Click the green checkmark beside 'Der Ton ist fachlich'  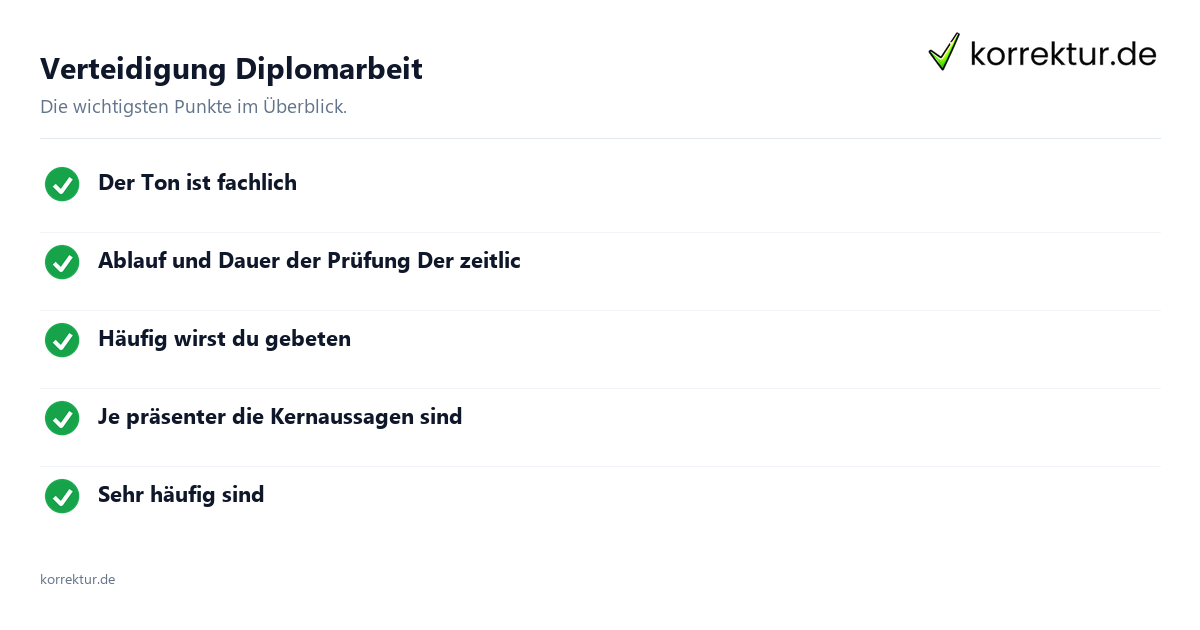click(x=62, y=184)
